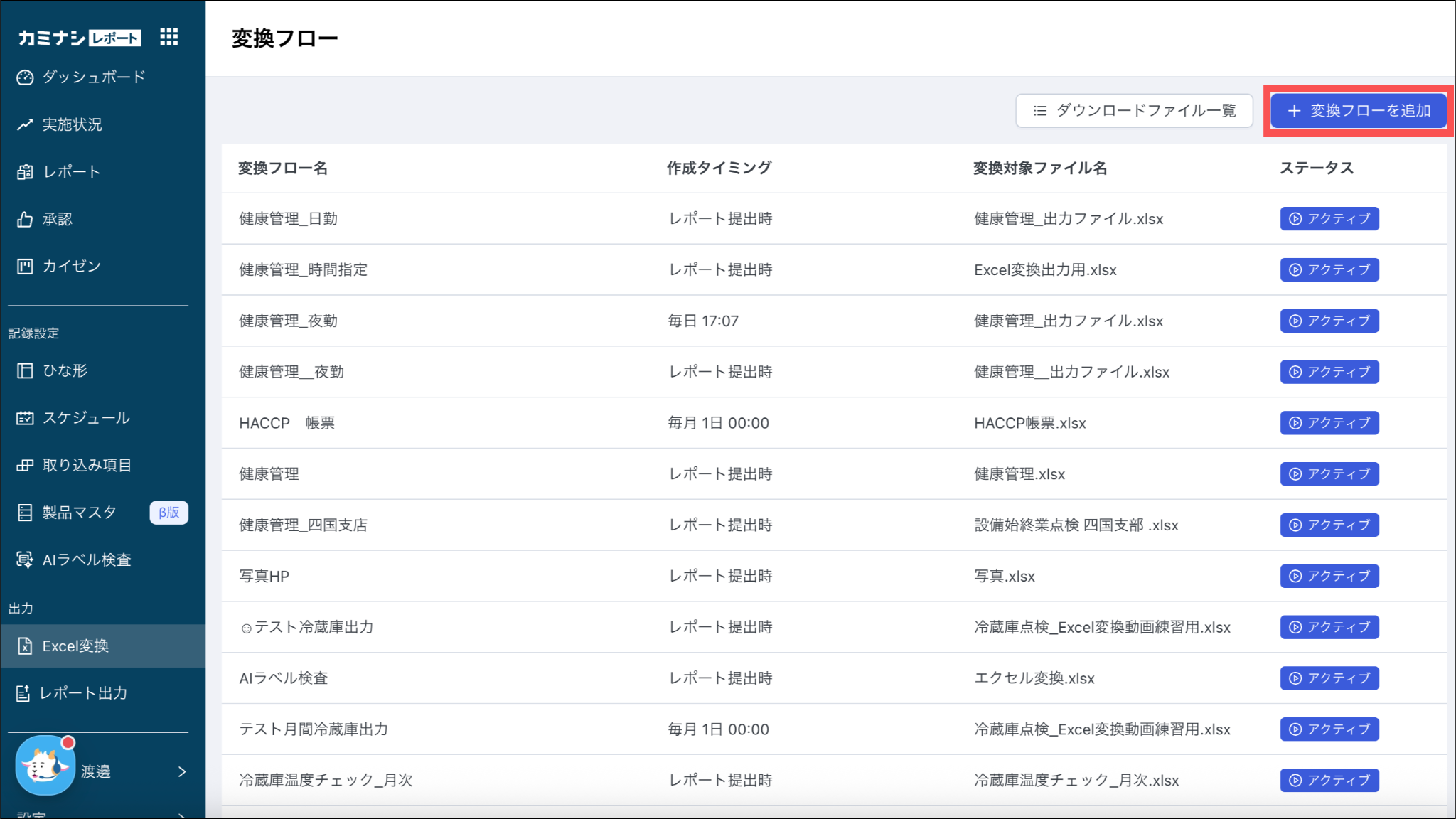Open the app grid launcher icon
This screenshot has width=1456, height=819.
click(168, 37)
